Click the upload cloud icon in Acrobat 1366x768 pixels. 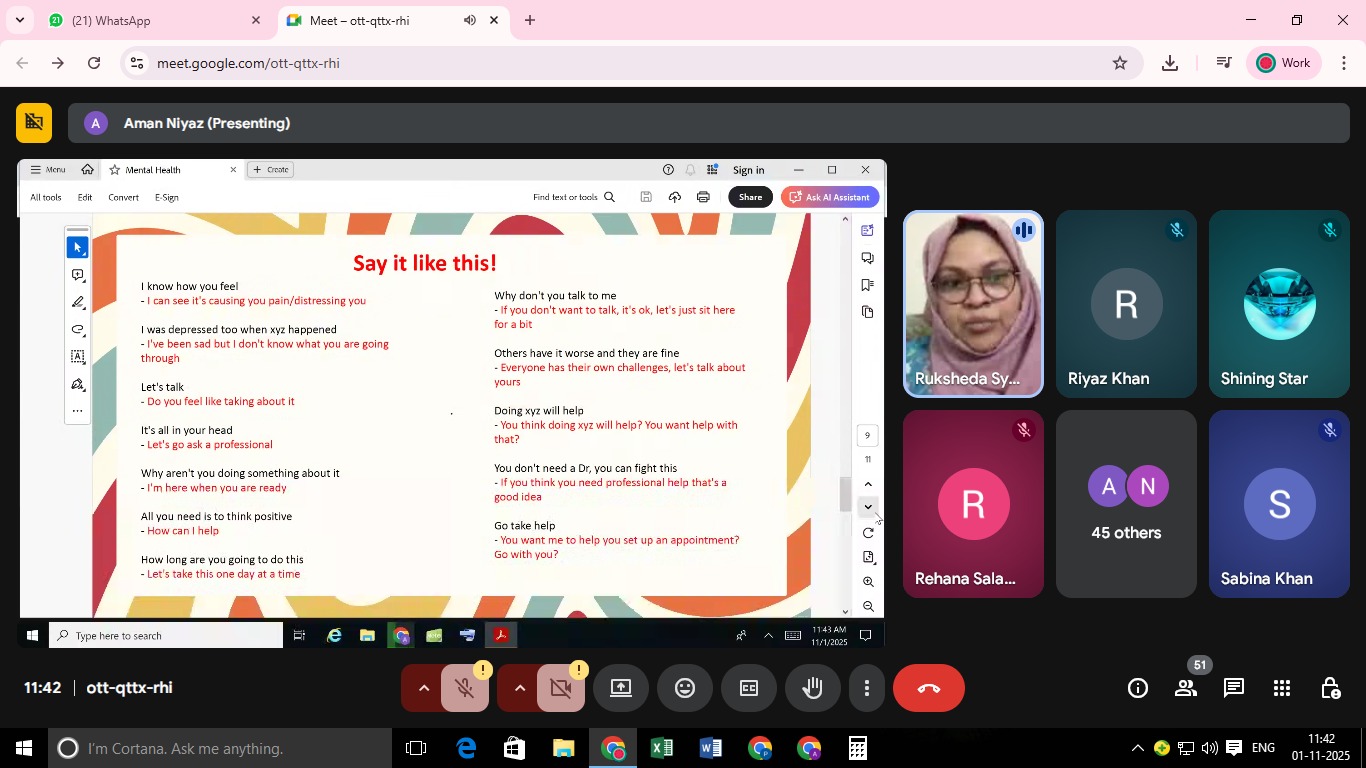[675, 197]
